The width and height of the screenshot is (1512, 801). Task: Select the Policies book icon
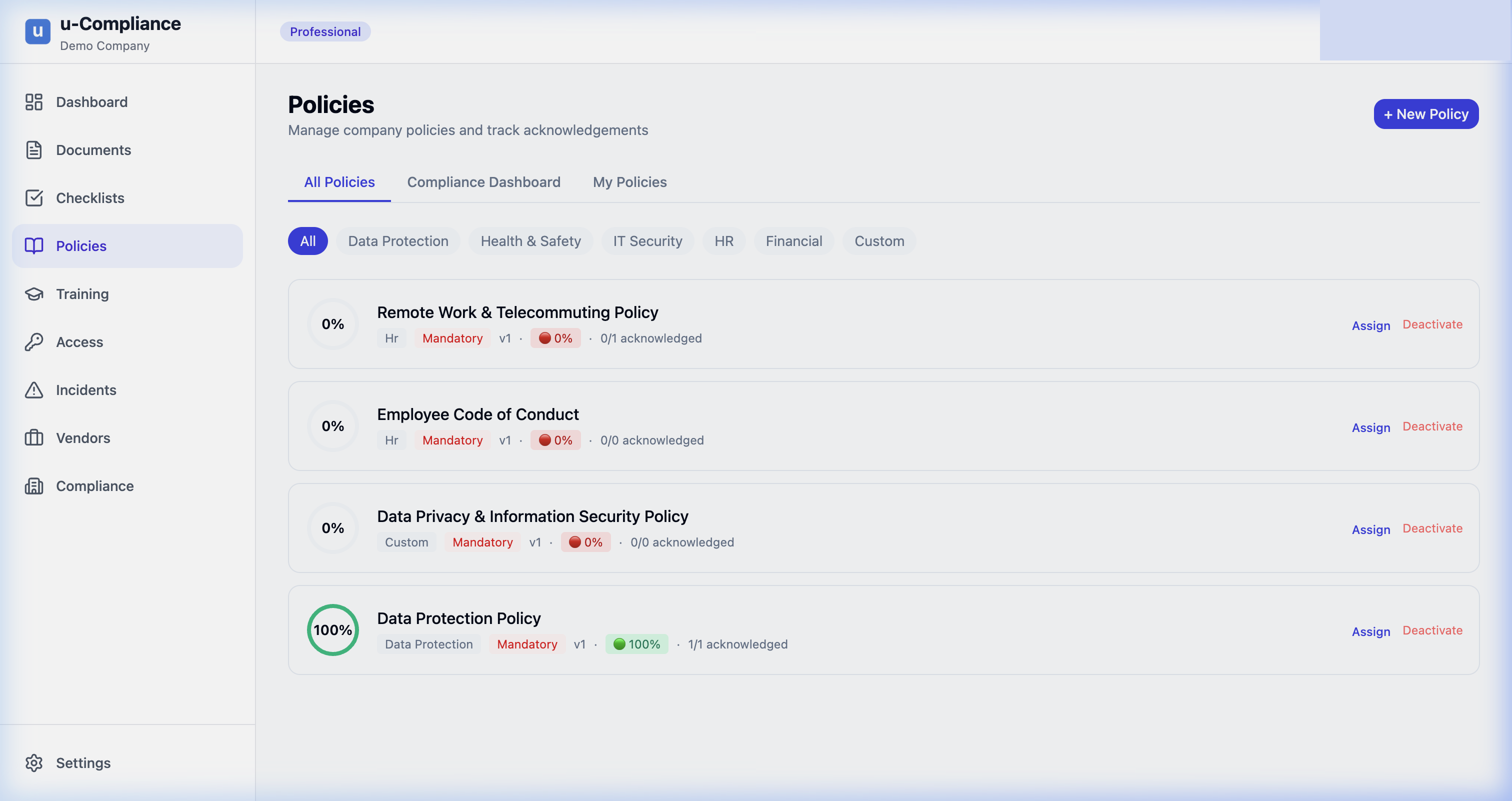[x=34, y=246]
